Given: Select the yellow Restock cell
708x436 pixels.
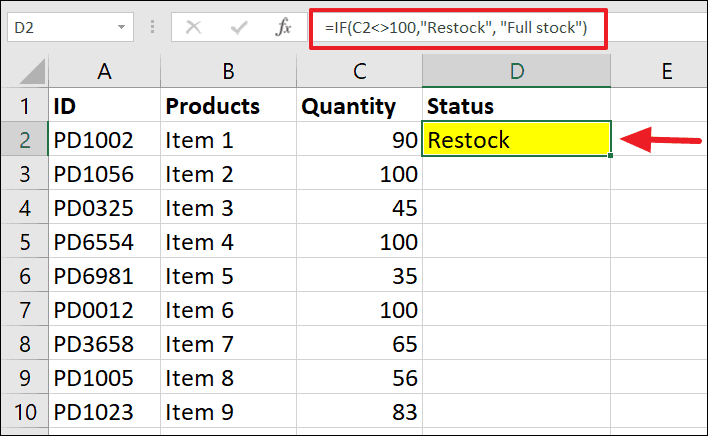Looking at the screenshot, I should [x=516, y=140].
